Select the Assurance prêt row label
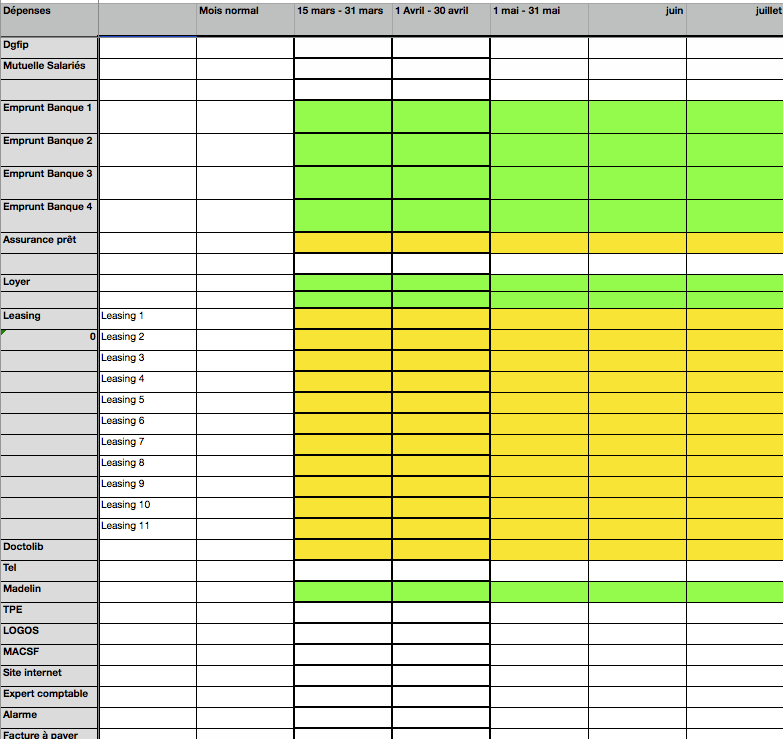This screenshot has height=739, width=783. click(x=49, y=242)
